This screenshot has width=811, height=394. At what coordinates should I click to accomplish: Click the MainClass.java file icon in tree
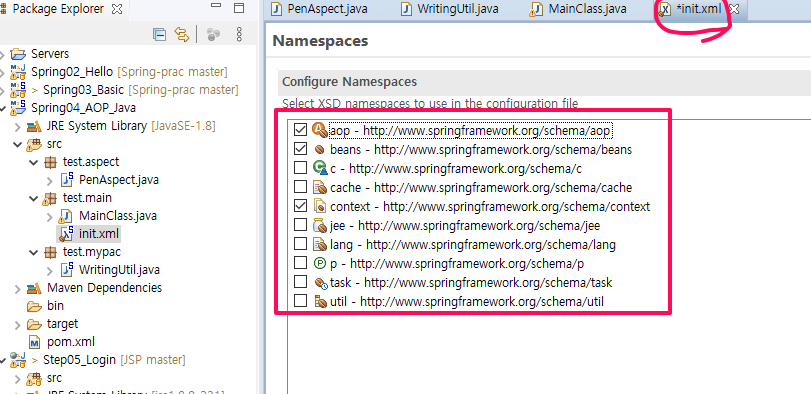65,216
